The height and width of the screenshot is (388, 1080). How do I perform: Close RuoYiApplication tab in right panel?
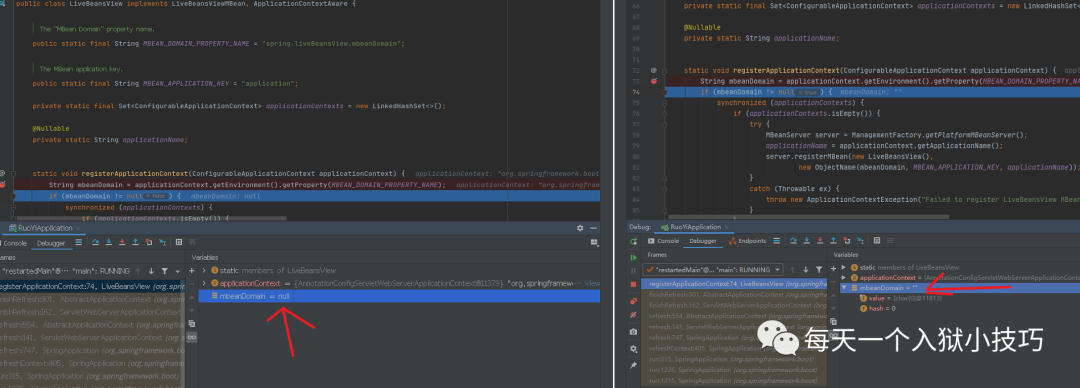tap(727, 227)
